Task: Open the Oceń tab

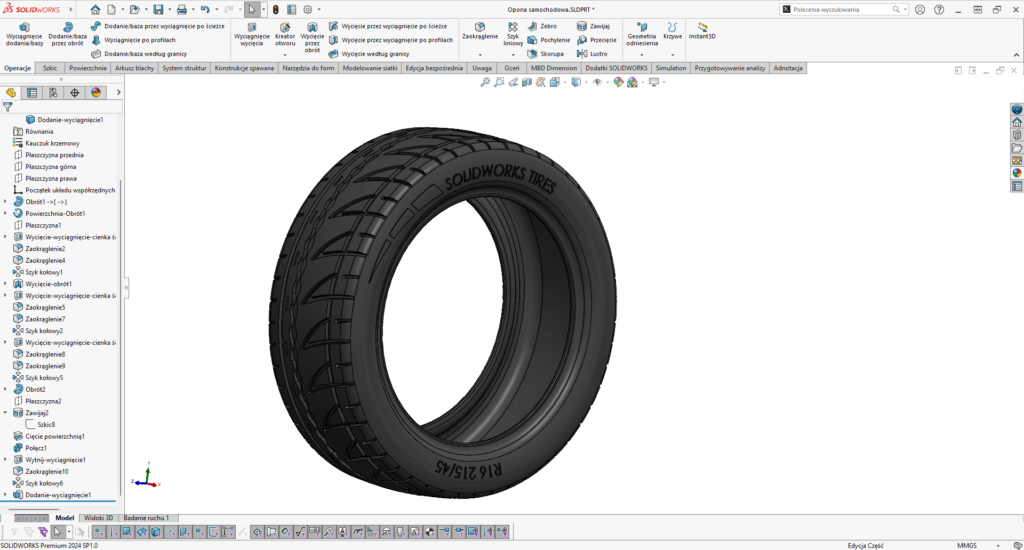Action: point(512,68)
